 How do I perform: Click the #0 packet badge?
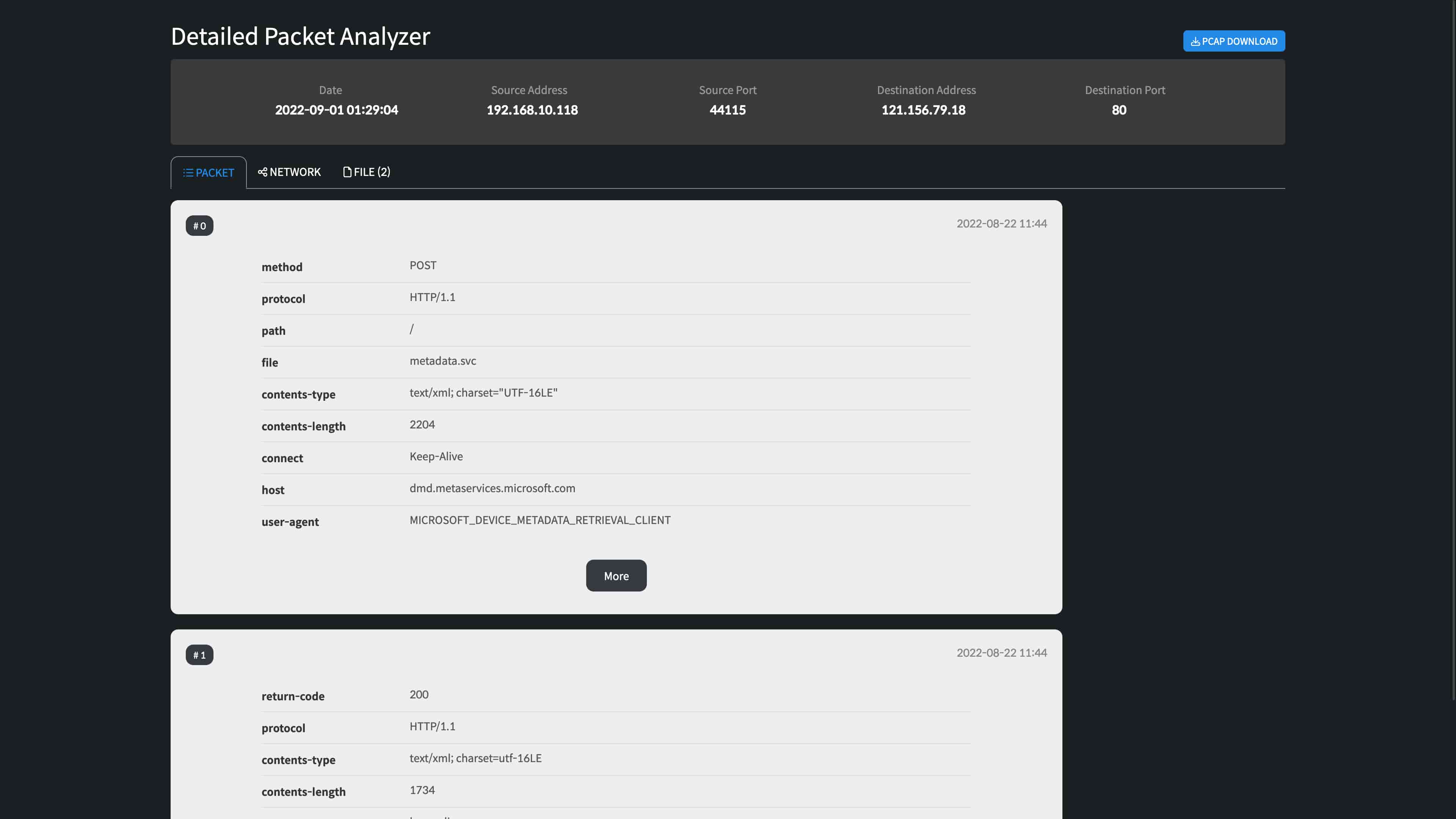click(199, 226)
